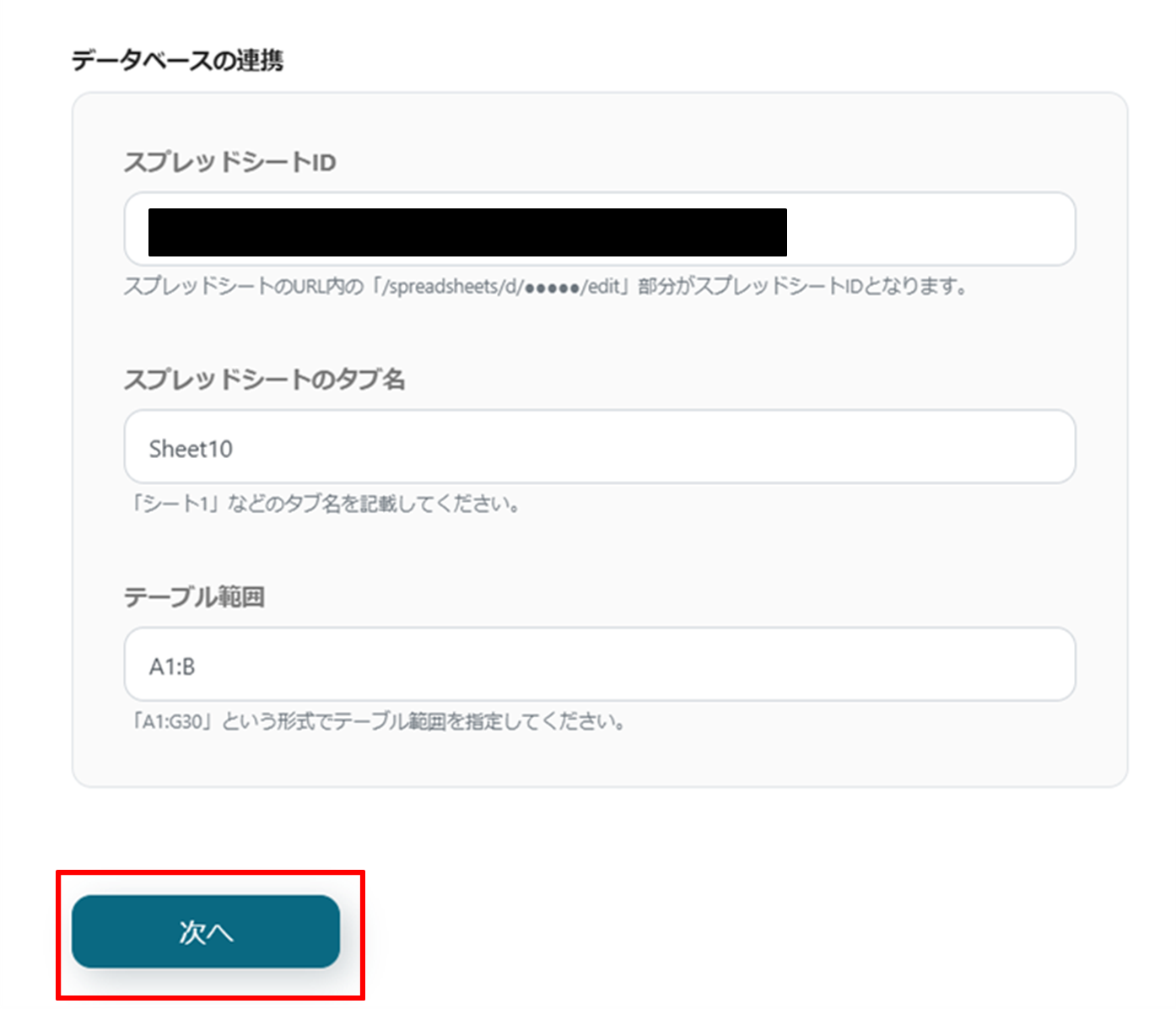Click the 「A1:G30」 example text
The width and height of the screenshot is (1176, 1009).
pos(173,722)
